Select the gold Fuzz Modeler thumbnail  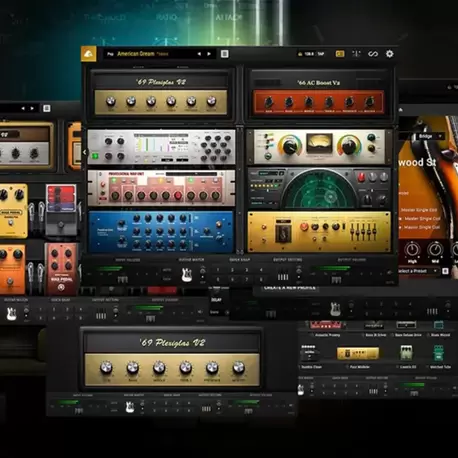pyautogui.click(x=358, y=353)
